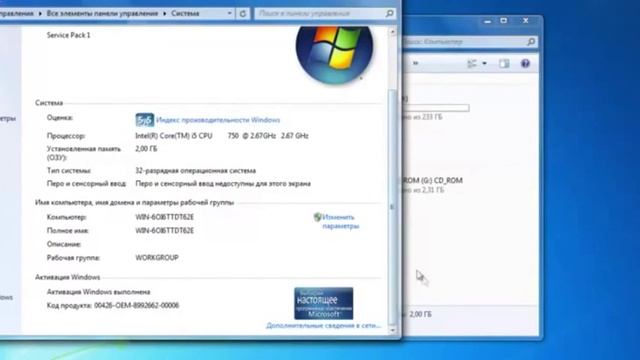This screenshot has width=640, height=360.
Task: Click the vertical scrollbar thumb in the System window
Action: click(x=393, y=206)
